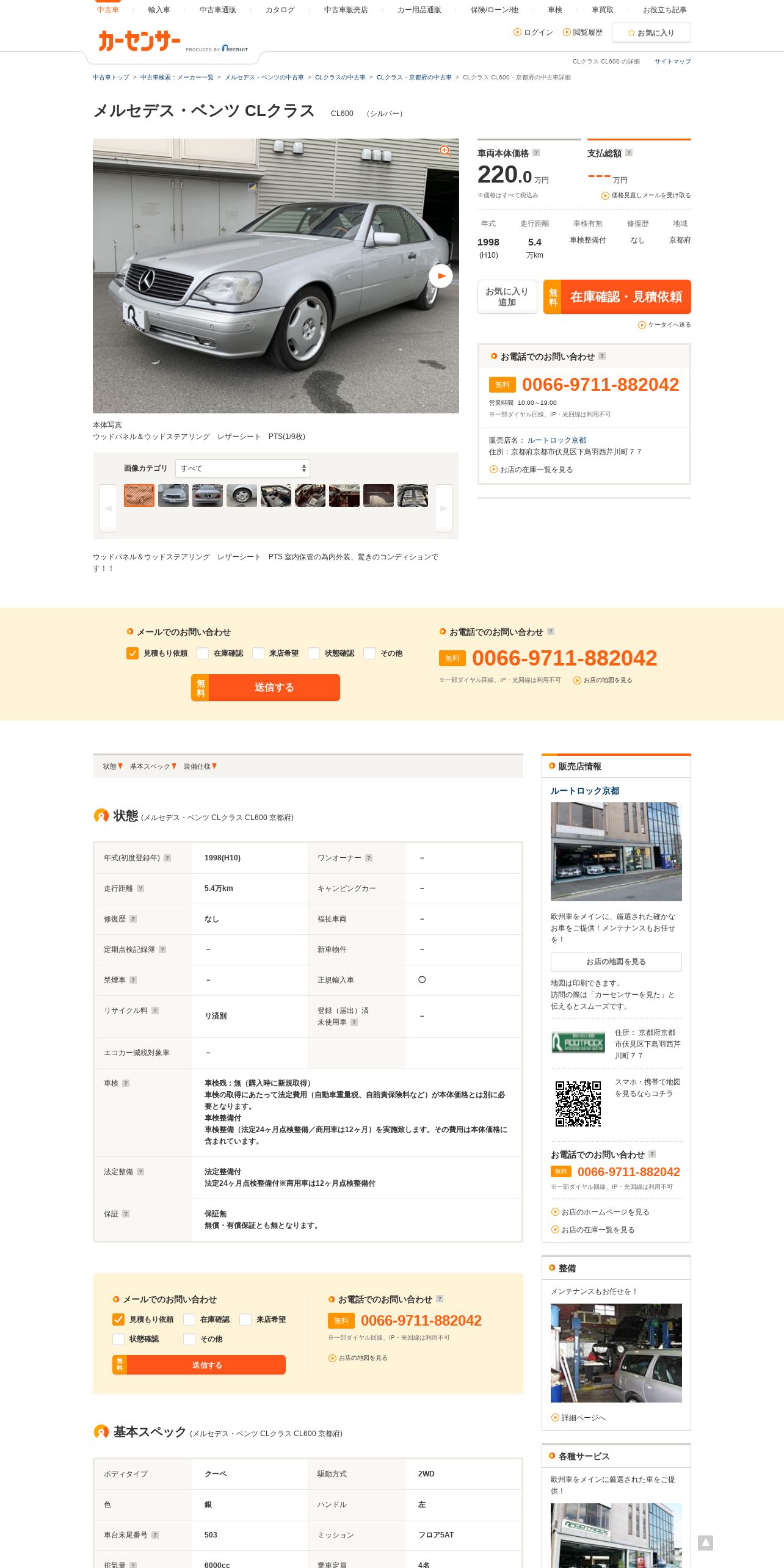The width and height of the screenshot is (784, 1568).
Task: Jump to 装備仕様 section anchor
Action: pyautogui.click(x=200, y=766)
